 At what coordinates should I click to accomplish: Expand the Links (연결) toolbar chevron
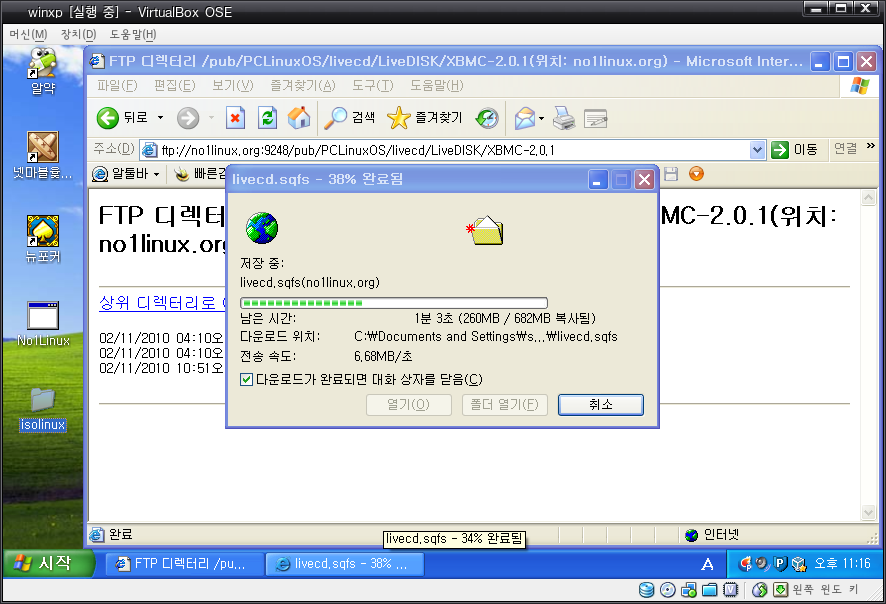click(871, 146)
